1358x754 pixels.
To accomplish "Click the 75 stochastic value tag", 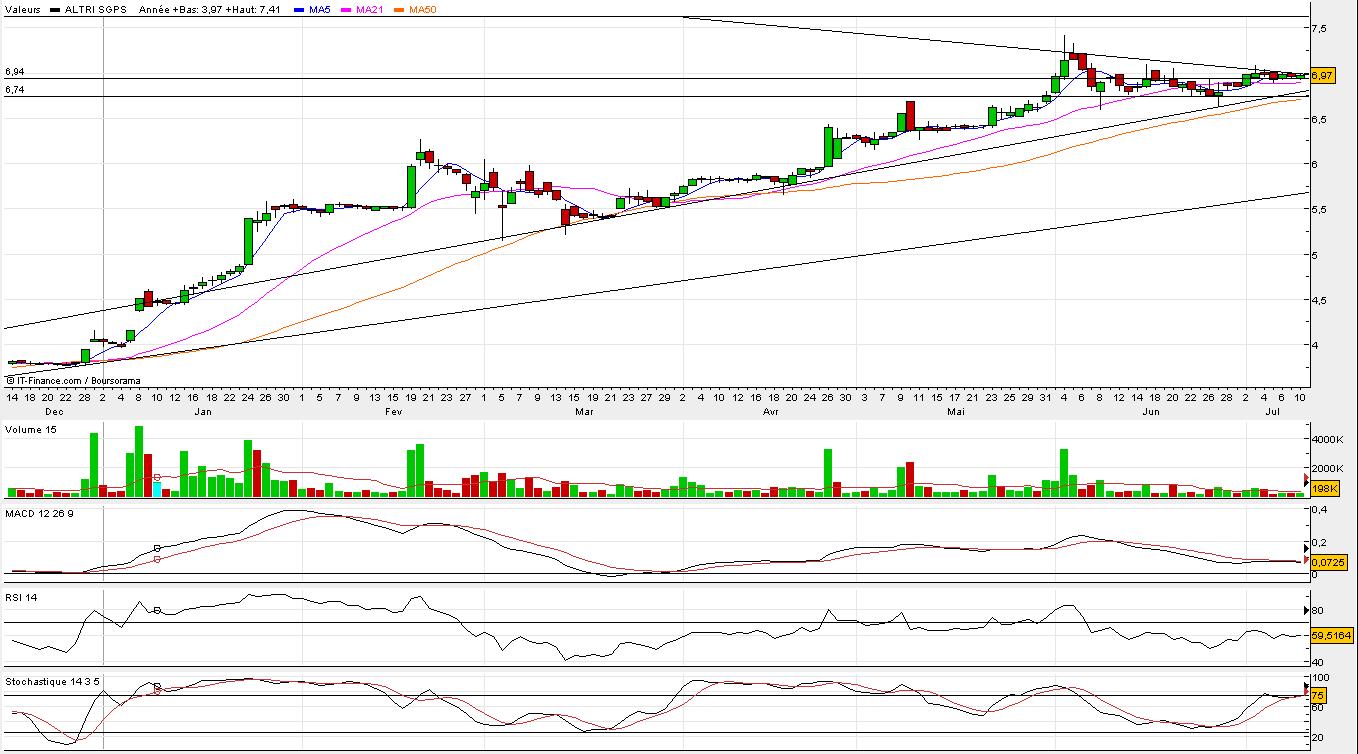I will coord(1317,696).
